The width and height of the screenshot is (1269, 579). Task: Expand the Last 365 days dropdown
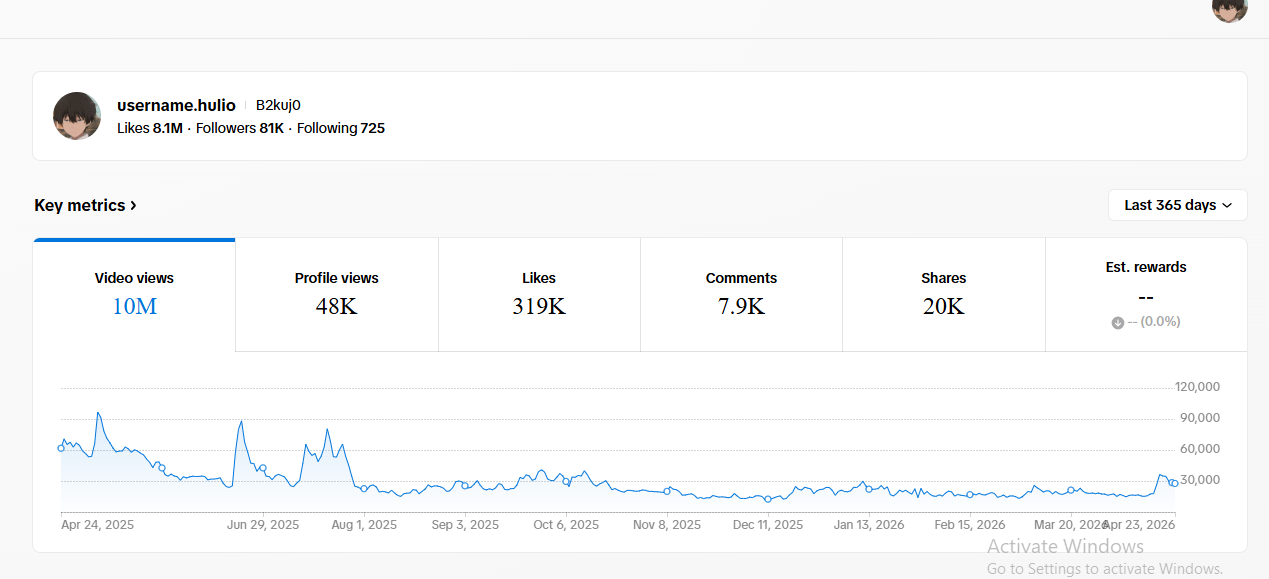pyautogui.click(x=1177, y=205)
